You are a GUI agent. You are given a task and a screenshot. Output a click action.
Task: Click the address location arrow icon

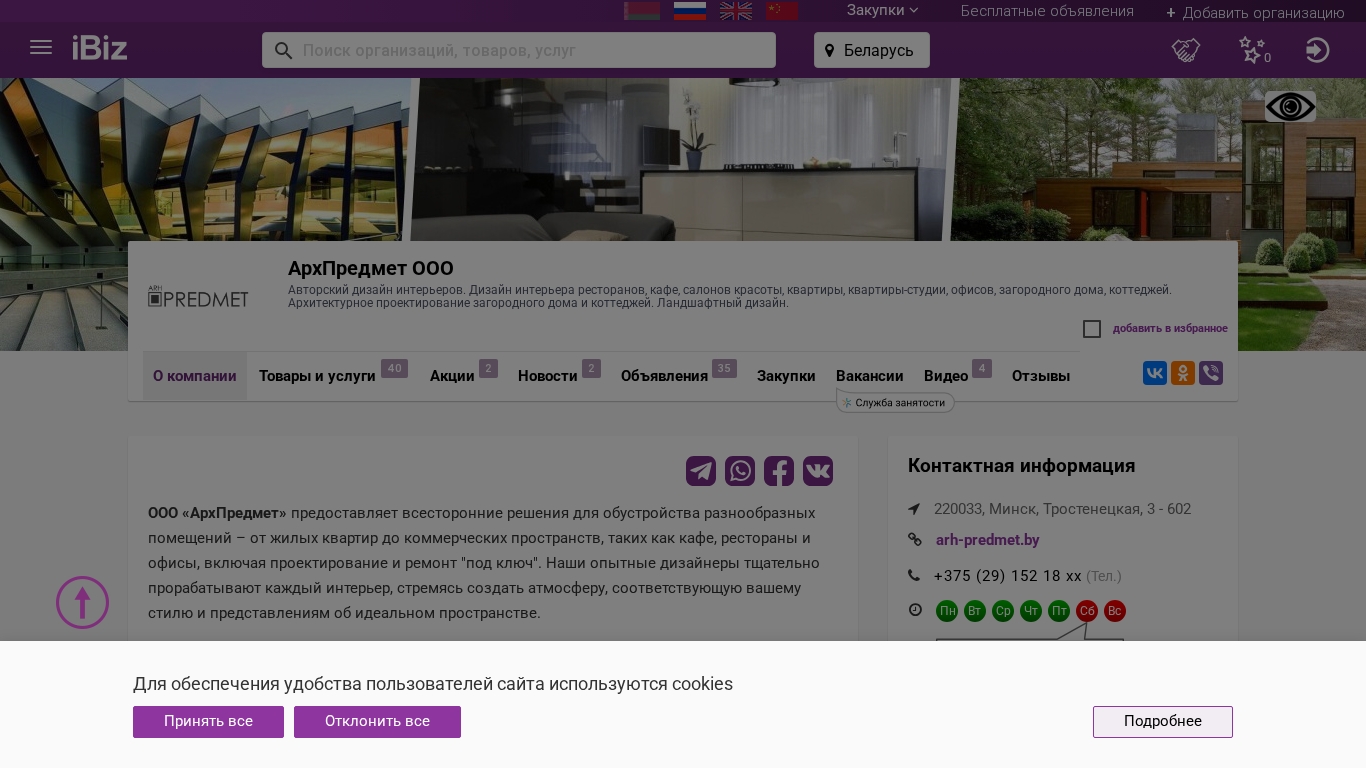pyautogui.click(x=914, y=509)
